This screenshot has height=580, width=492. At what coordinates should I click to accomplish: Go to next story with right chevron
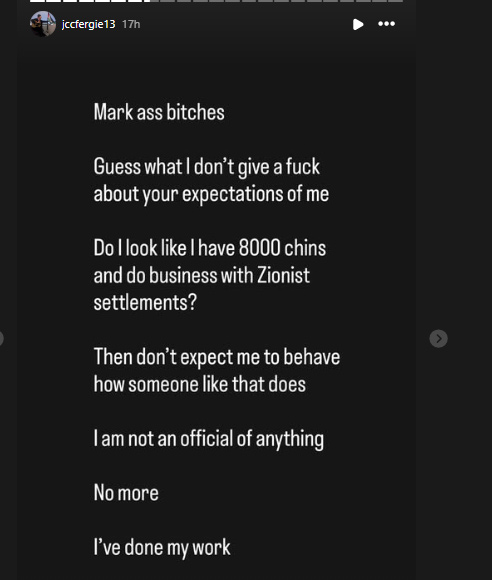(x=439, y=338)
